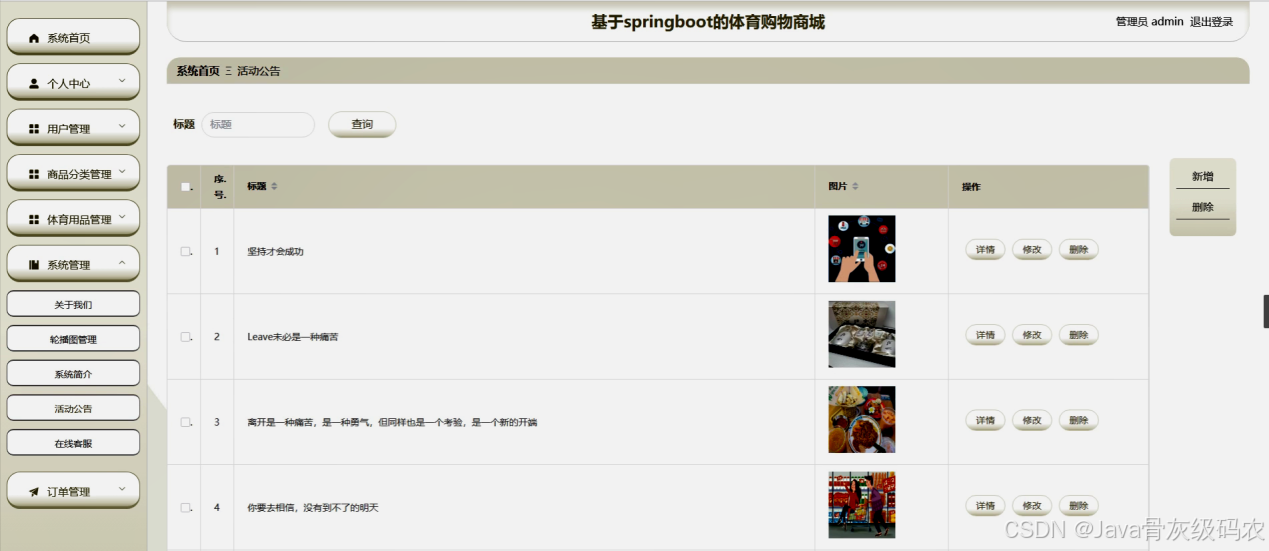The width and height of the screenshot is (1269, 551).
Task: Collapse the 系统管理 menu chevron
Action: [122, 263]
